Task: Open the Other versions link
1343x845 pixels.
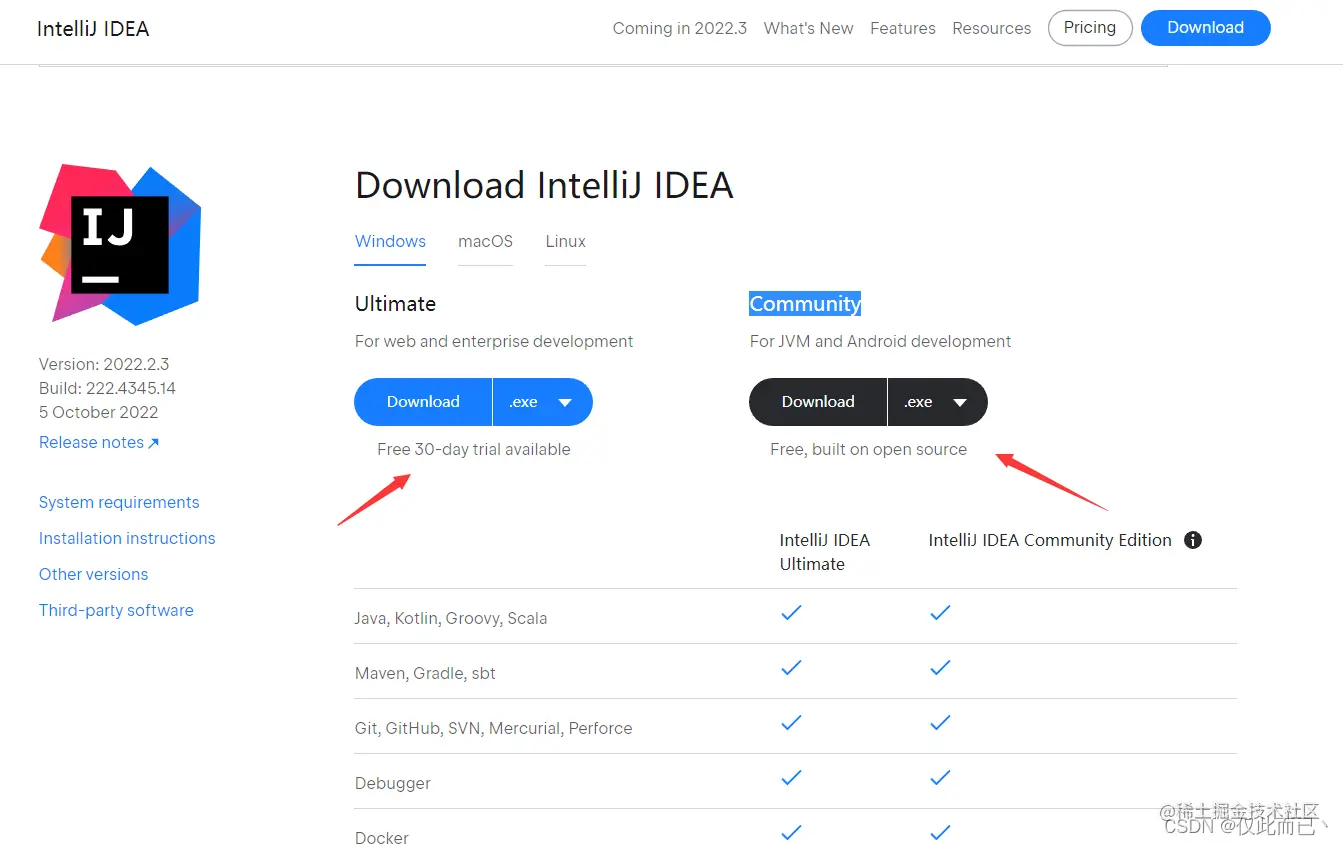Action: tap(93, 574)
